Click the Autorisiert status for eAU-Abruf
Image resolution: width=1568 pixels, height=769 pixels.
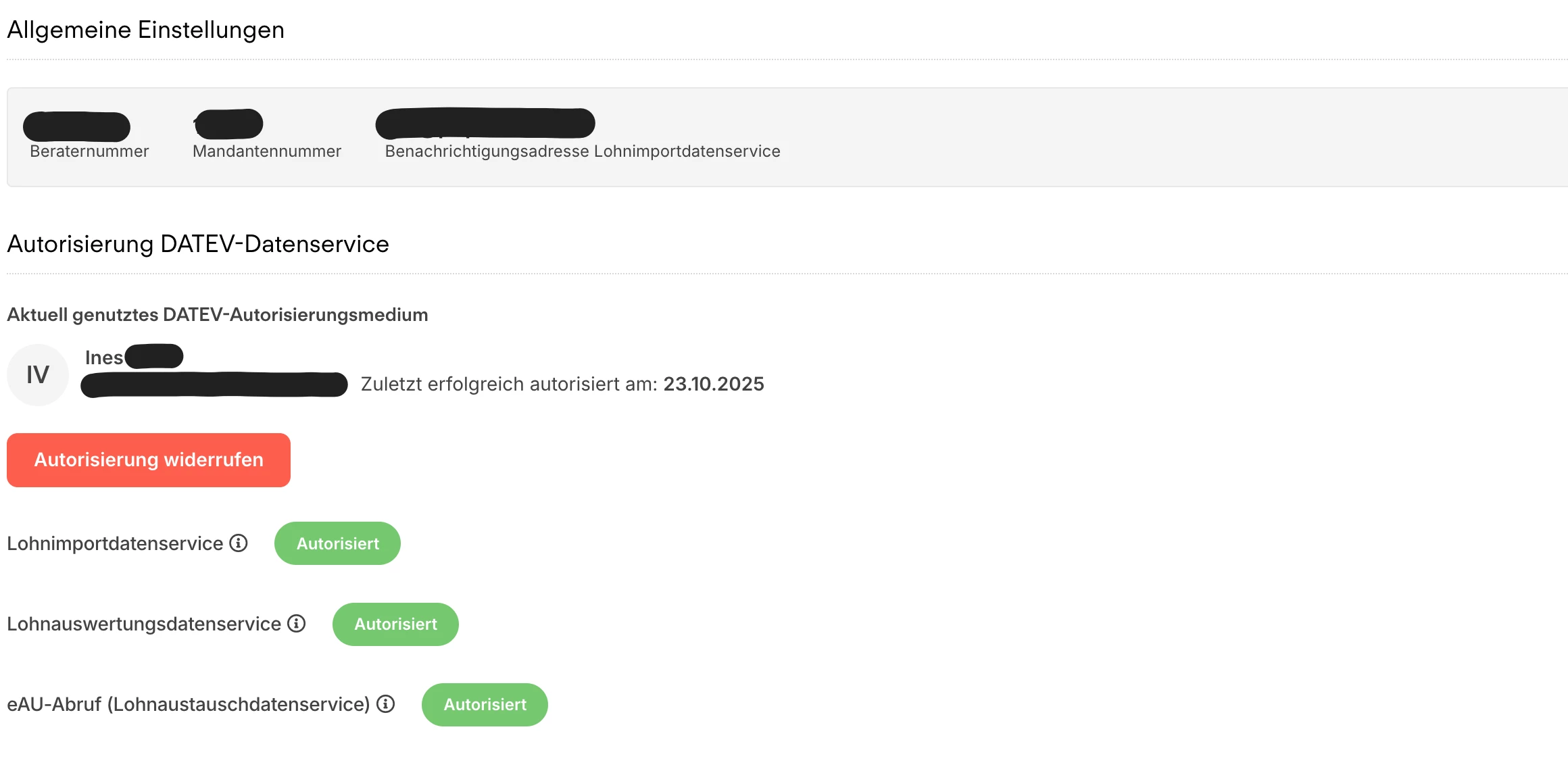click(x=485, y=705)
